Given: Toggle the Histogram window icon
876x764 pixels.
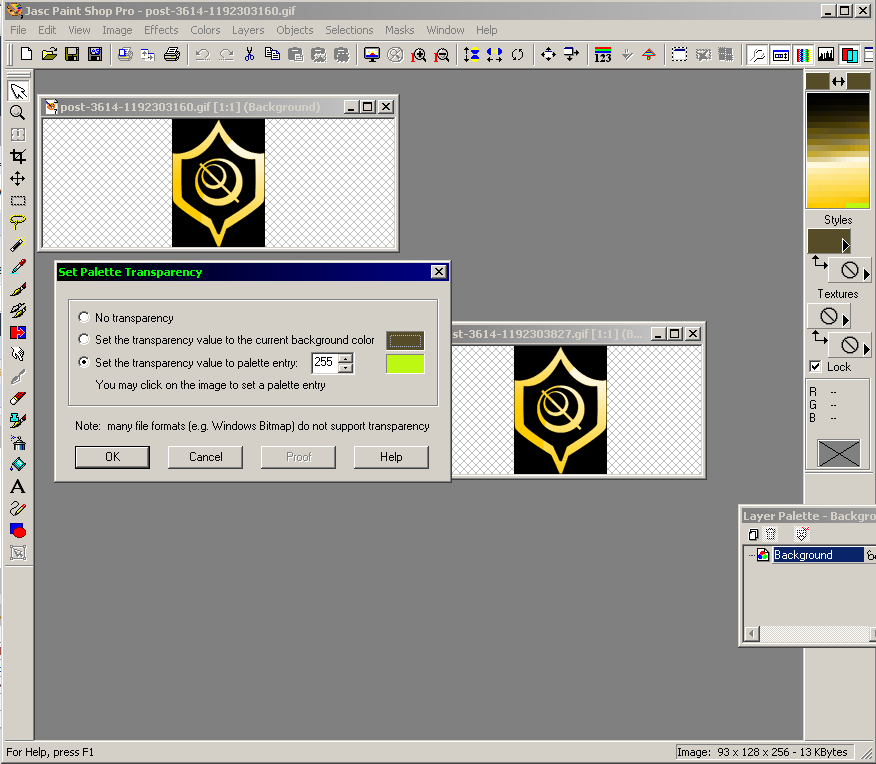Looking at the screenshot, I should (826, 54).
